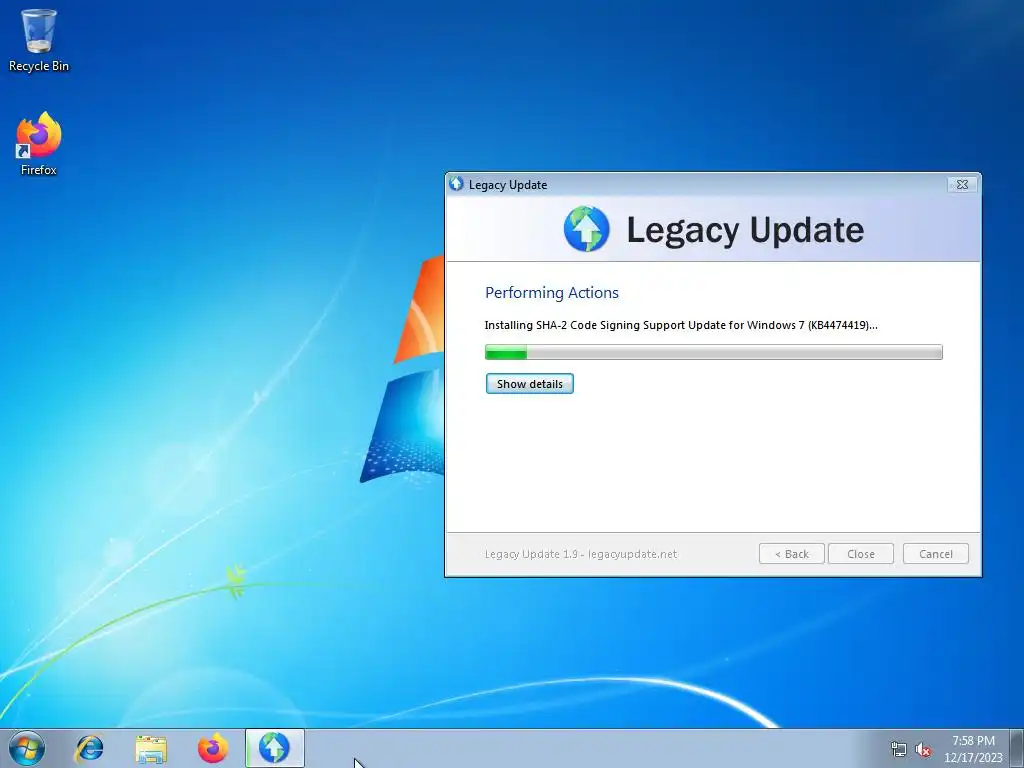This screenshot has height=768, width=1024.
Task: Click the Show desktop button
Action: [1017, 748]
